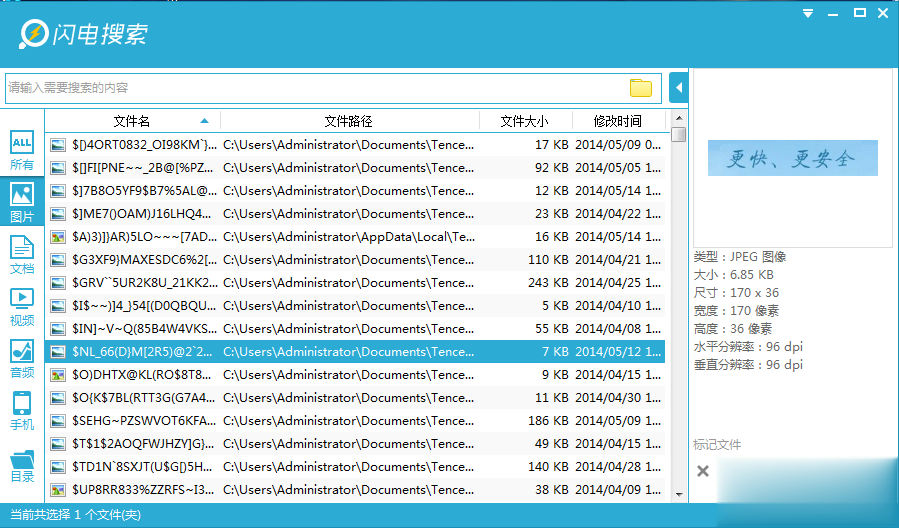Select the 音频 audio category
Screen dimensions: 899x528
[x=21, y=358]
